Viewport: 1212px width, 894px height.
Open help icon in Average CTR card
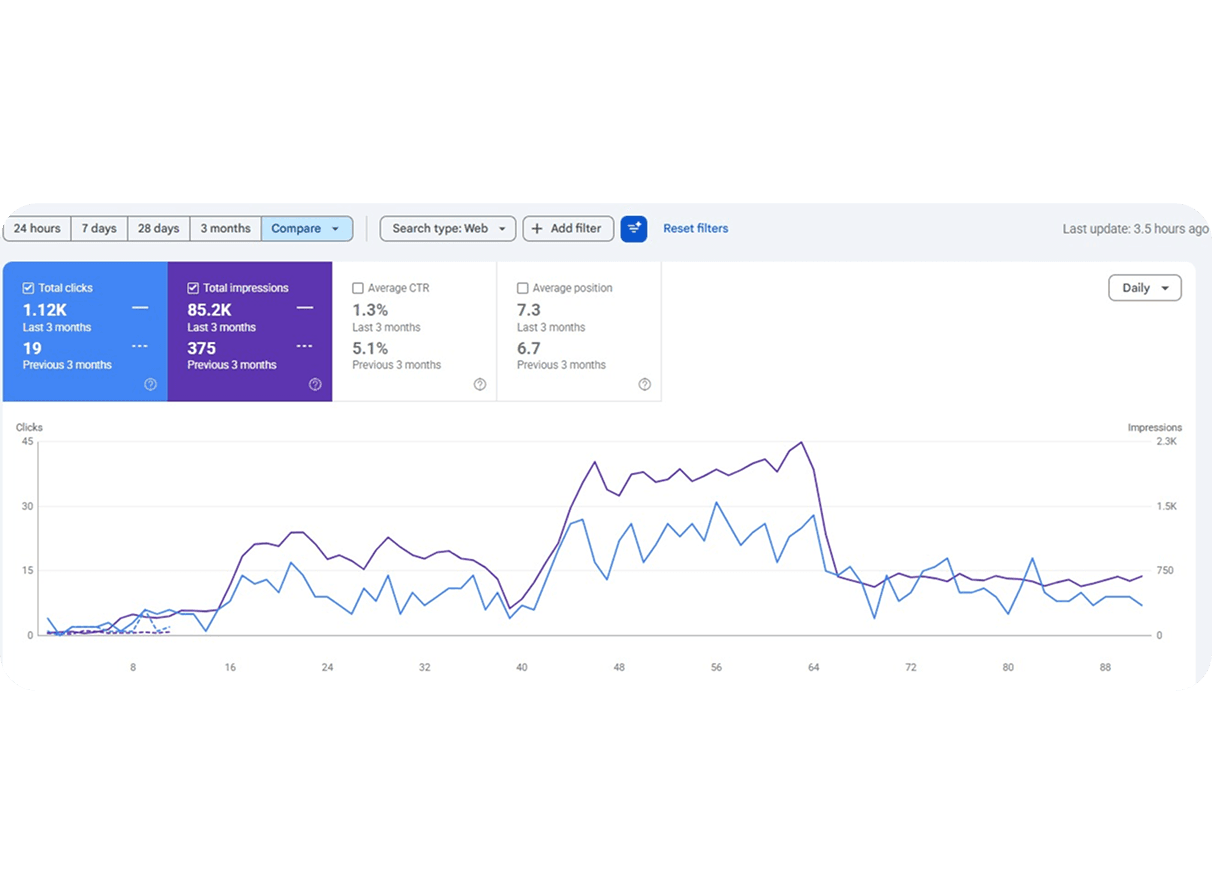click(x=480, y=384)
